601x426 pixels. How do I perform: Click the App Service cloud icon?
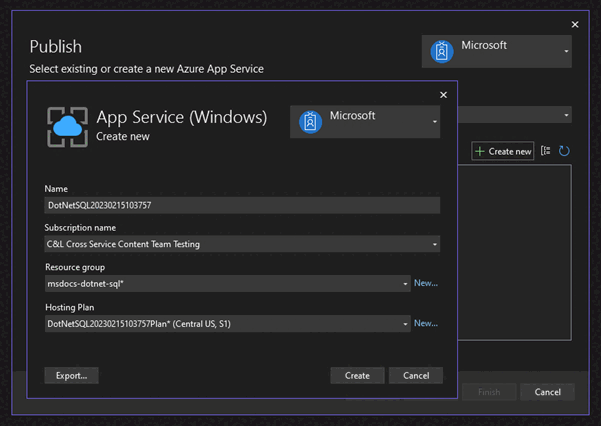click(x=67, y=126)
